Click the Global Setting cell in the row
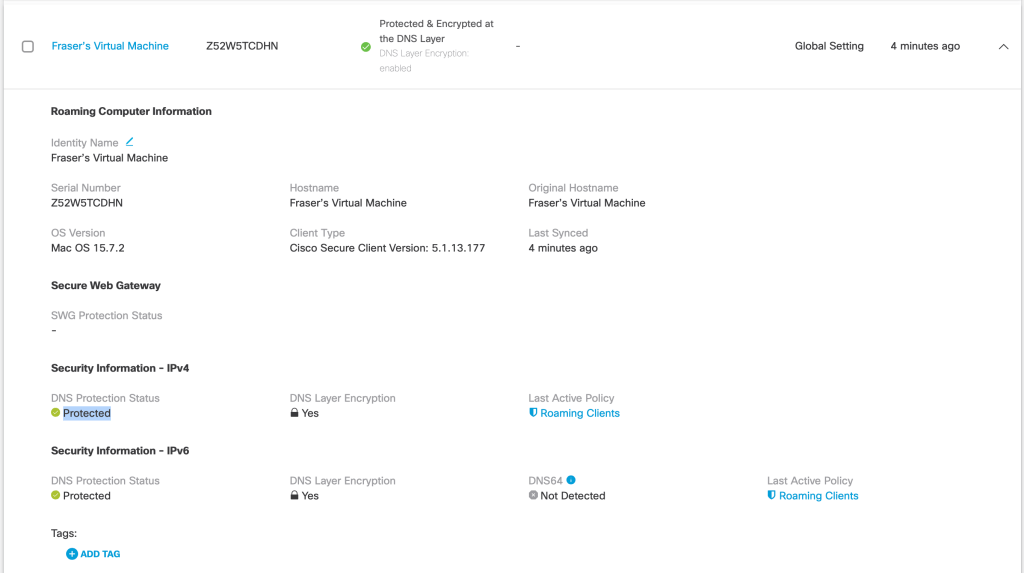The width and height of the screenshot is (1024, 573). (x=829, y=46)
